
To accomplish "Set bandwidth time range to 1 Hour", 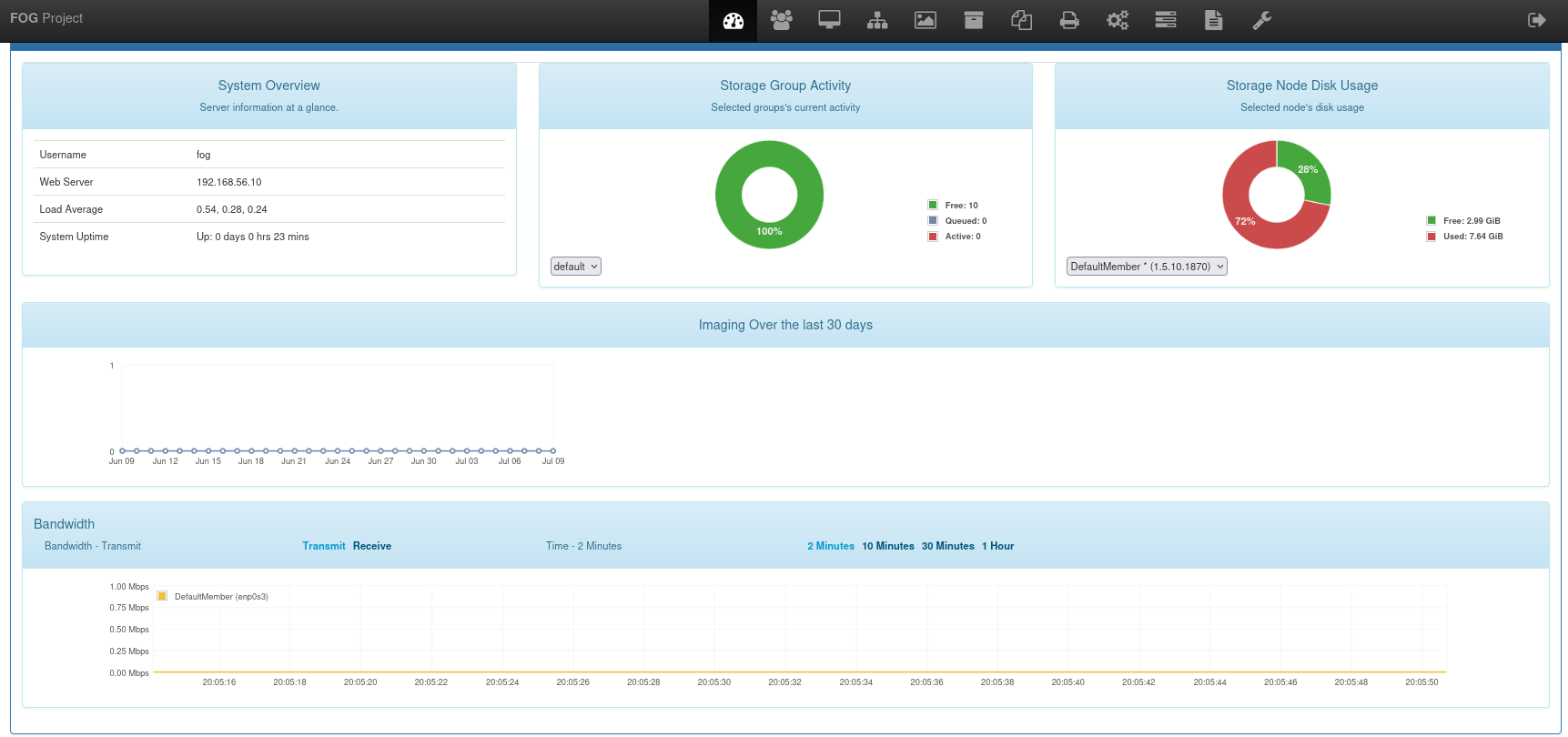I will (x=997, y=546).
